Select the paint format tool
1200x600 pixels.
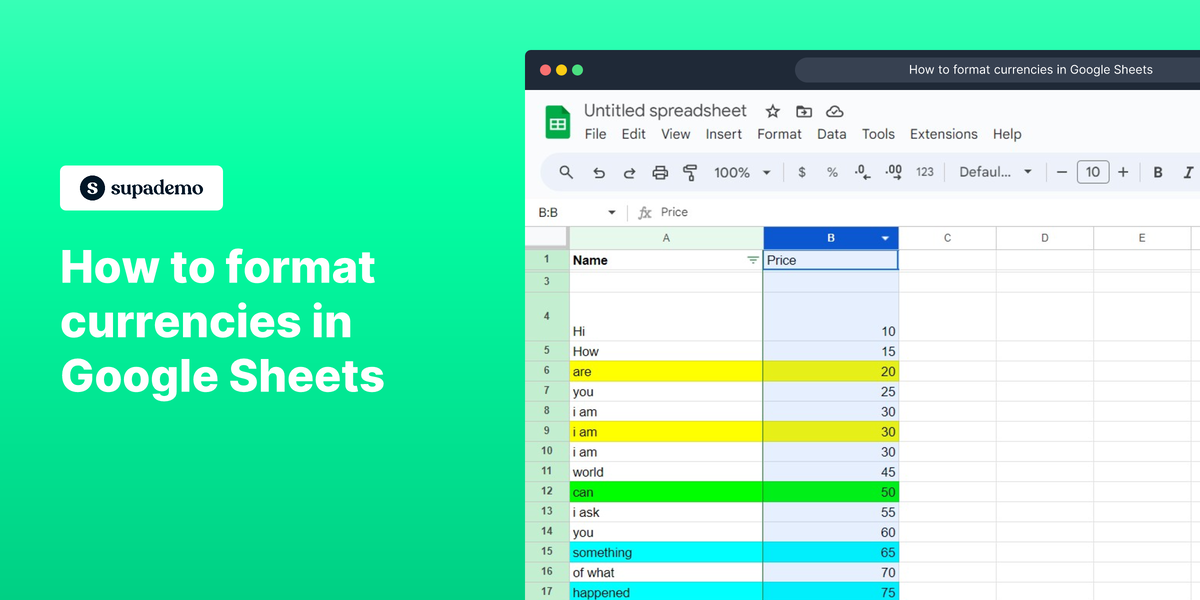pyautogui.click(x=691, y=172)
